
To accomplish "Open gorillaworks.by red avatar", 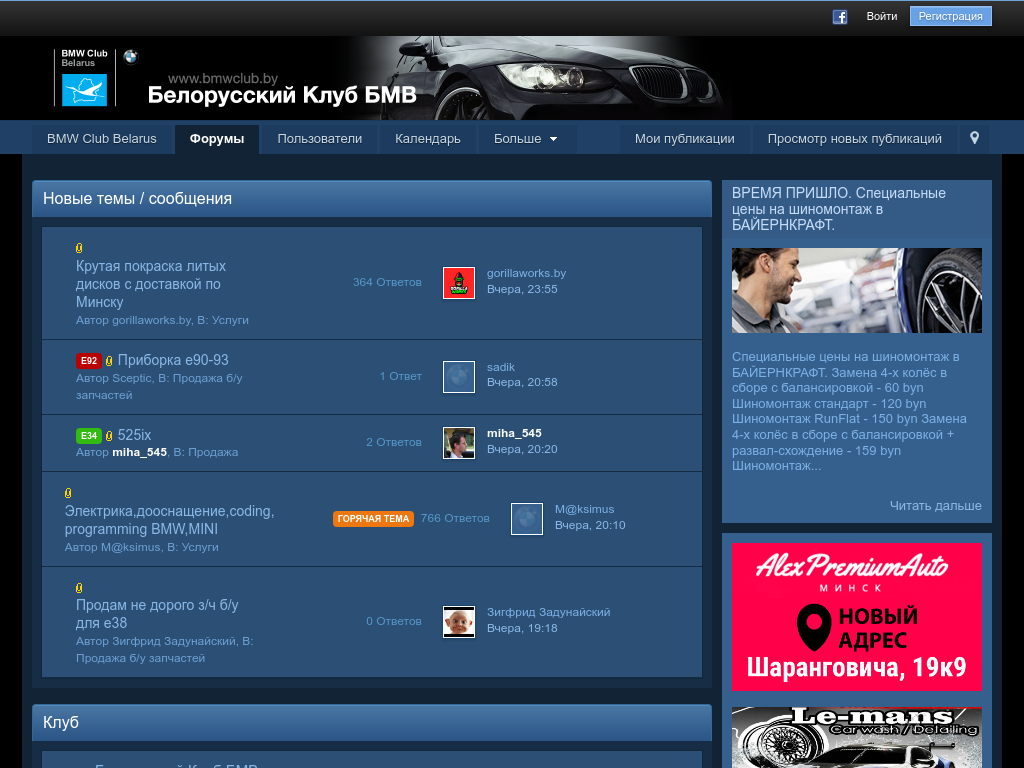I will point(459,283).
